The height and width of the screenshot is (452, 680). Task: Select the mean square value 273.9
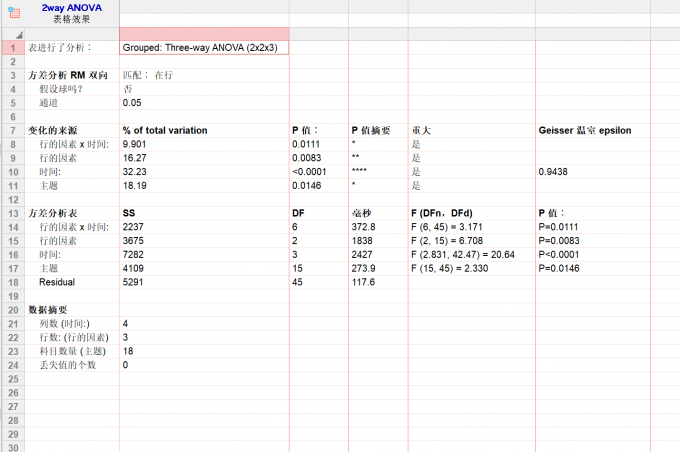coord(363,269)
